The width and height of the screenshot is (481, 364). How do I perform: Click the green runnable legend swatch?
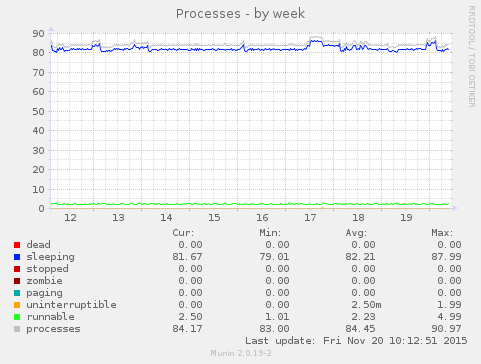coord(17,317)
